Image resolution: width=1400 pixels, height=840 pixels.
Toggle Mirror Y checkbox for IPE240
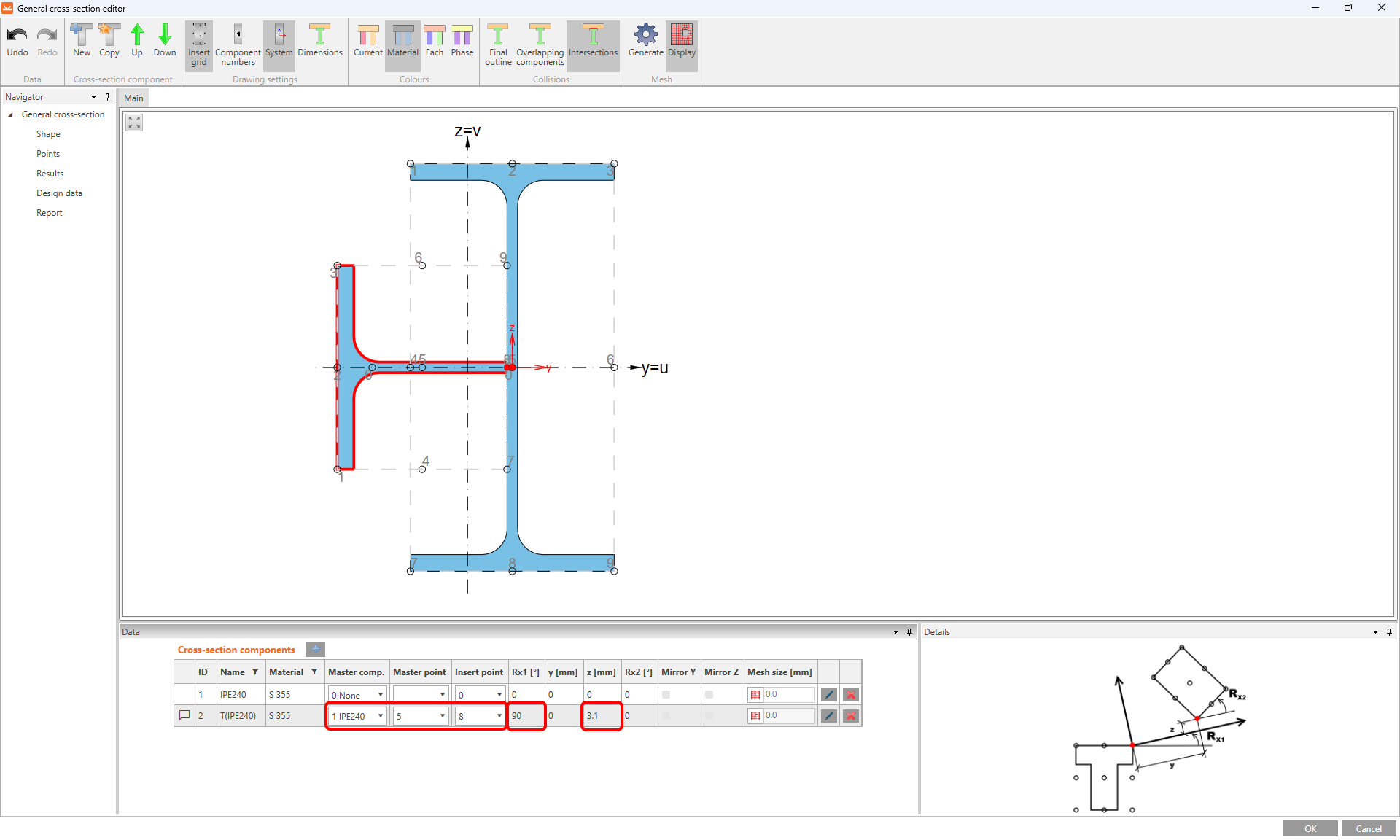[666, 695]
